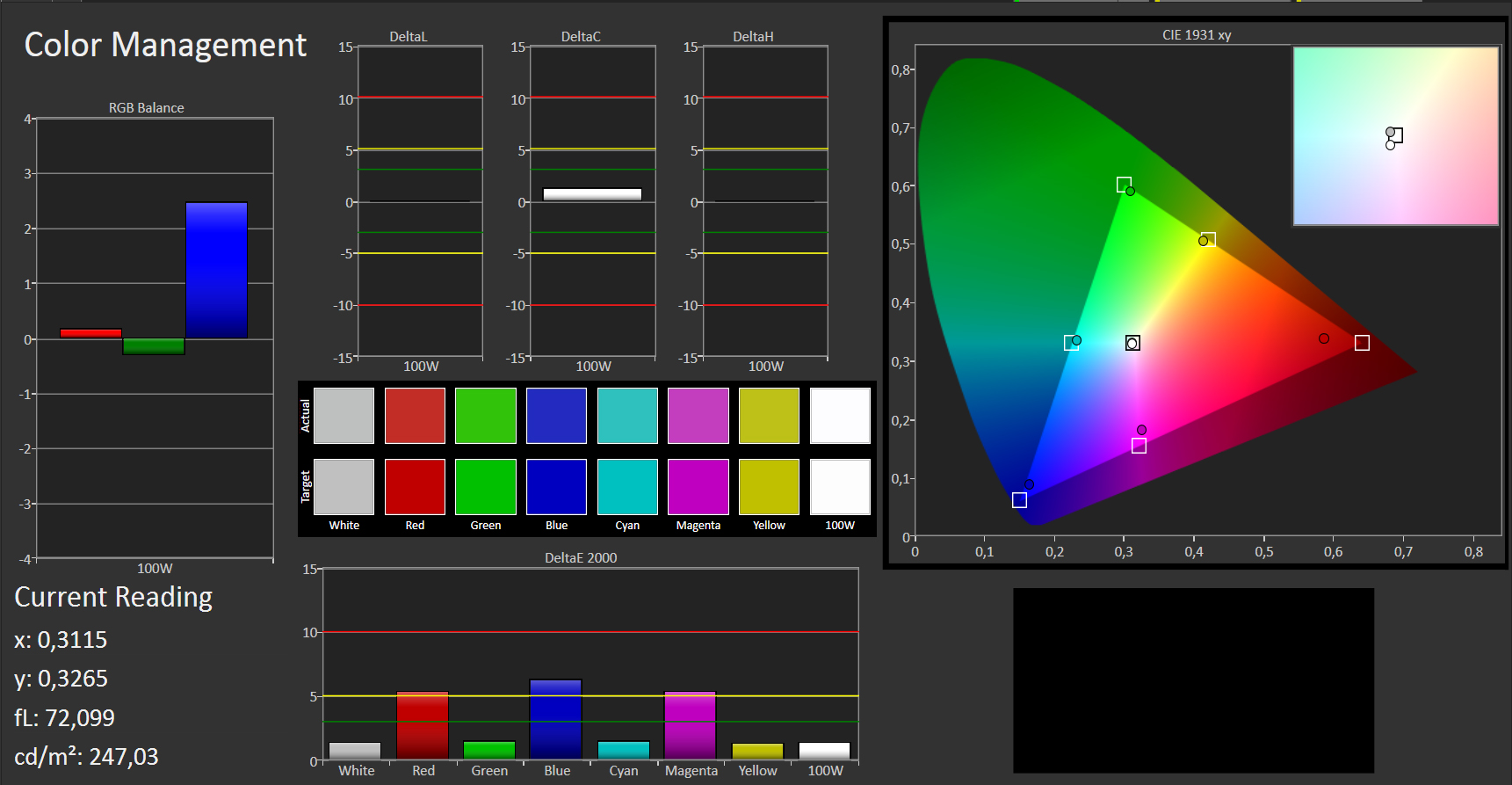Pick the Target White swatch
Image resolution: width=1512 pixels, height=785 pixels.
click(x=344, y=487)
